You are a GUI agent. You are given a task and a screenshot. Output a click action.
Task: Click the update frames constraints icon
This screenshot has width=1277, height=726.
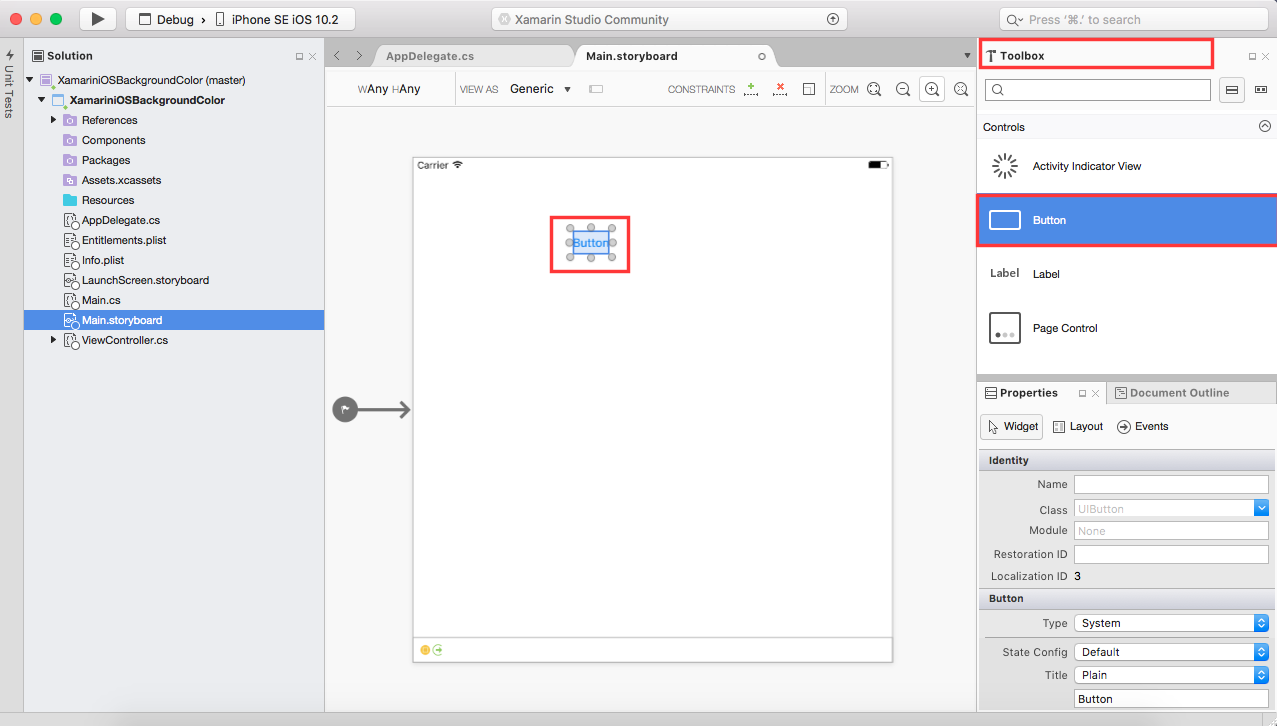point(808,89)
